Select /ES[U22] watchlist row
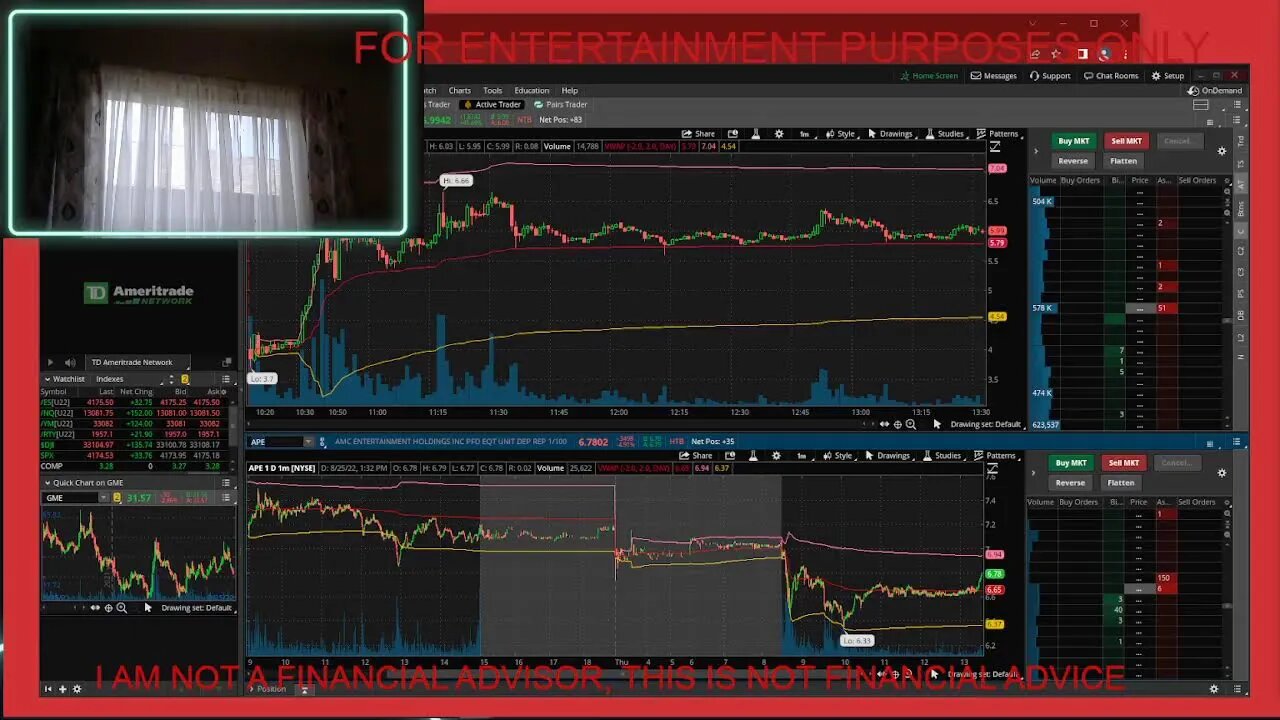Screen dimensions: 1280x720 coord(134,402)
